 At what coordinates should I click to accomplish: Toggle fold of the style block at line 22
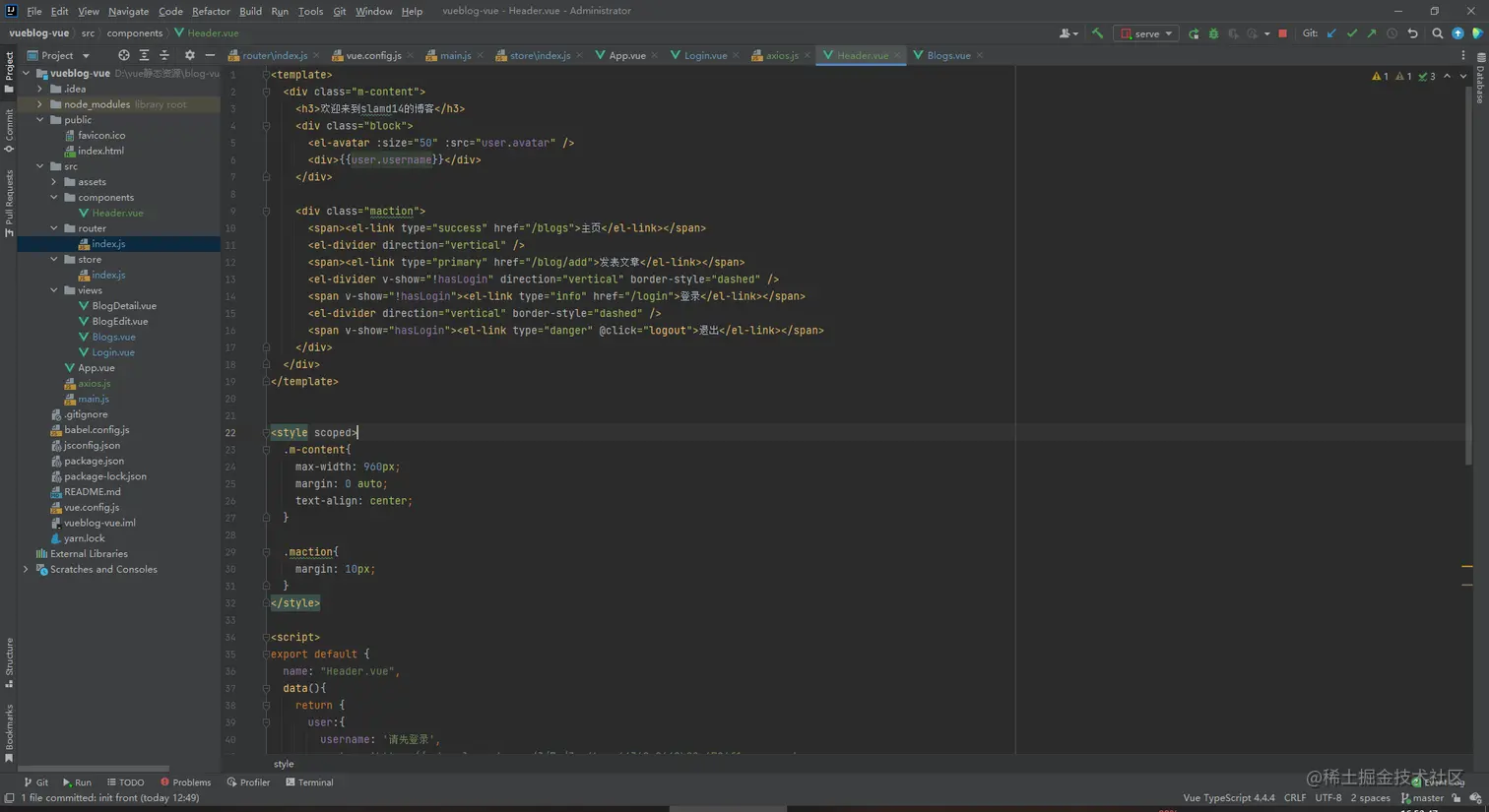(266, 433)
